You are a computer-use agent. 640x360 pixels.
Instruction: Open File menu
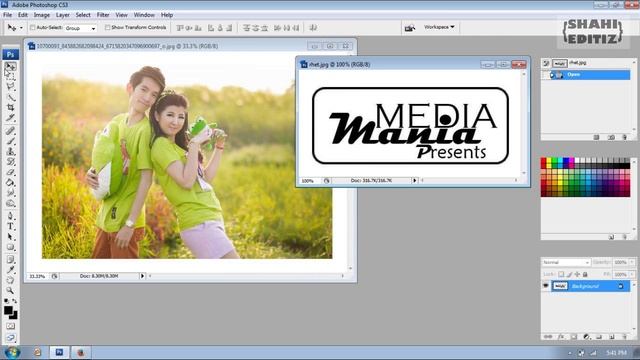[x=7, y=15]
